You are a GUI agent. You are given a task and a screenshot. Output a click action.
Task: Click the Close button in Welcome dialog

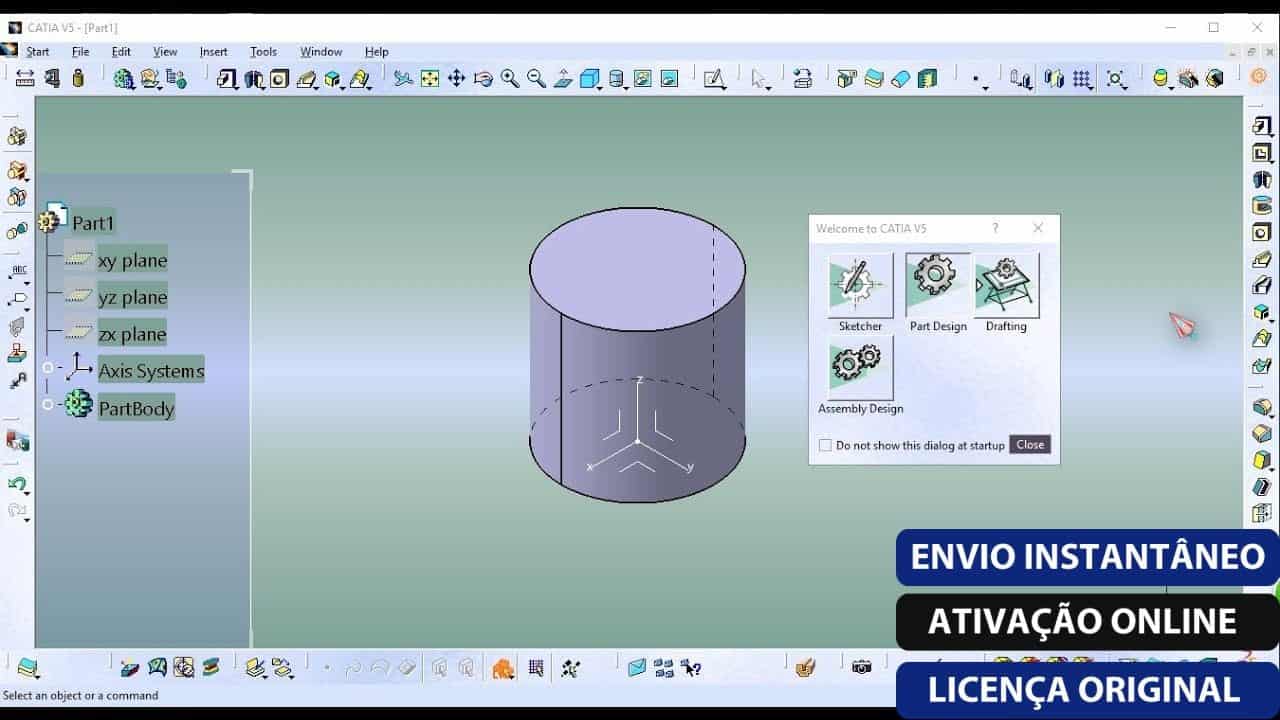pos(1030,445)
